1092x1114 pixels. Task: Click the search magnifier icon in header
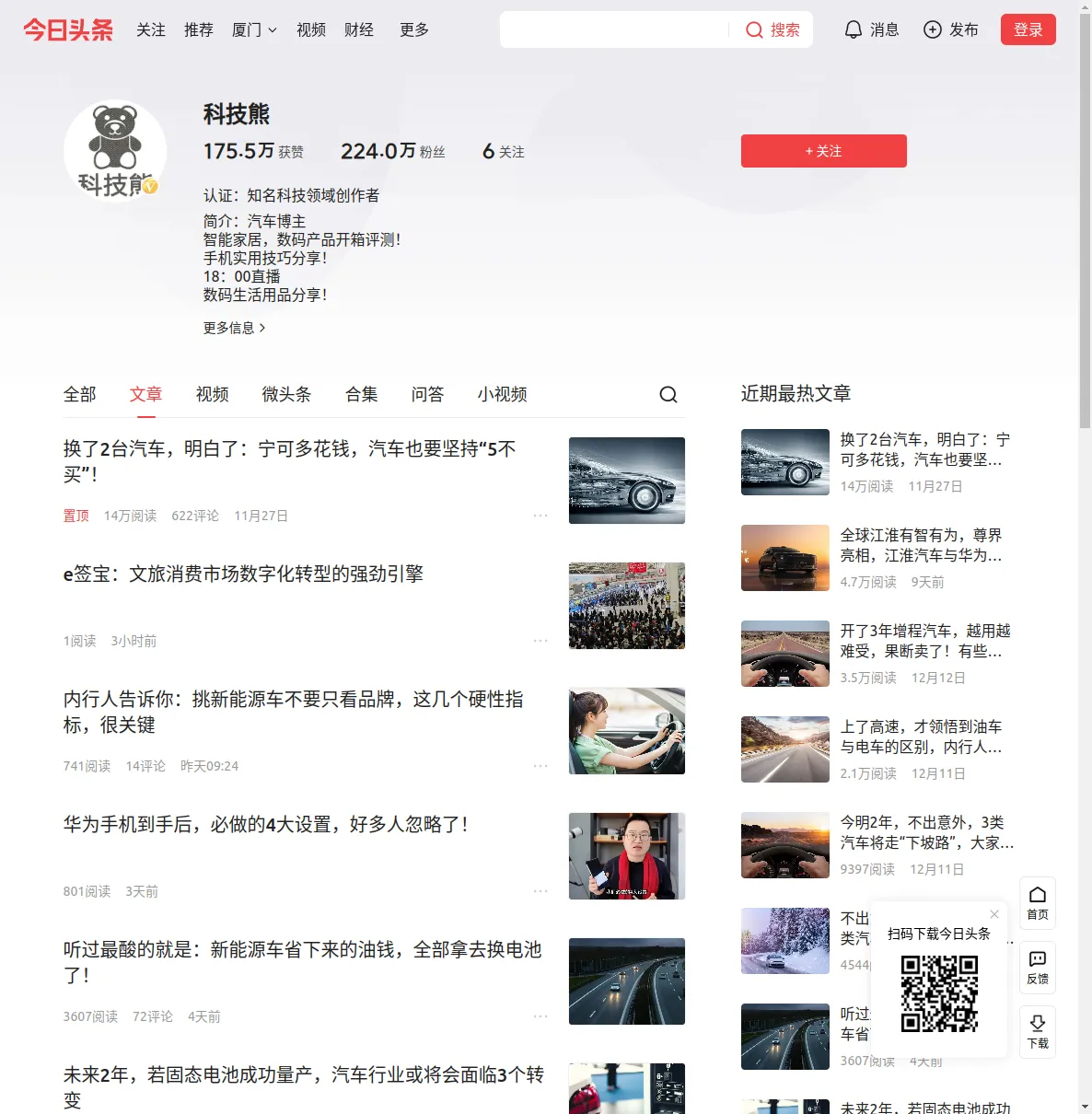(x=754, y=30)
